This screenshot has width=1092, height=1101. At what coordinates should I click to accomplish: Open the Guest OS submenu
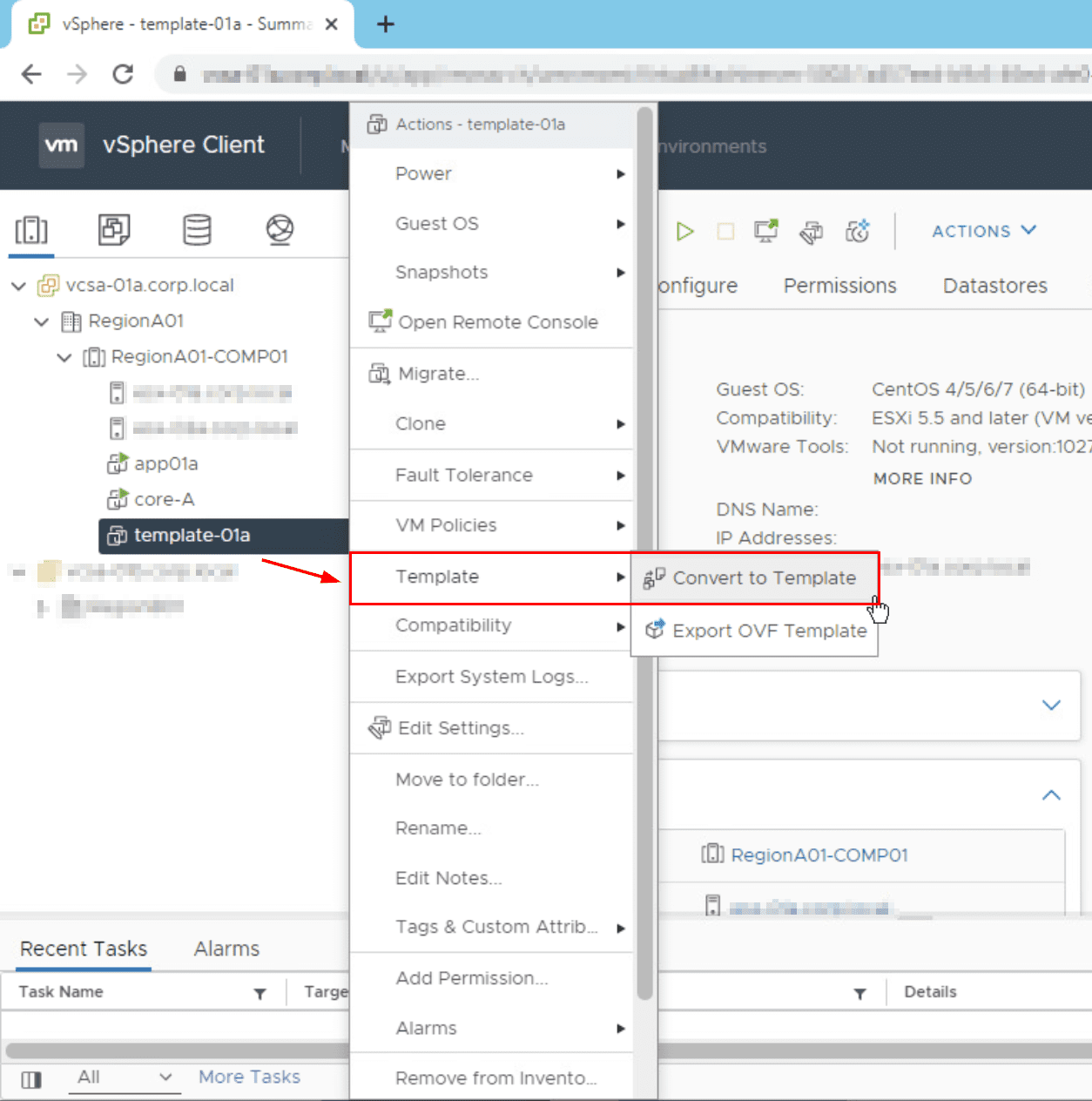(x=491, y=223)
